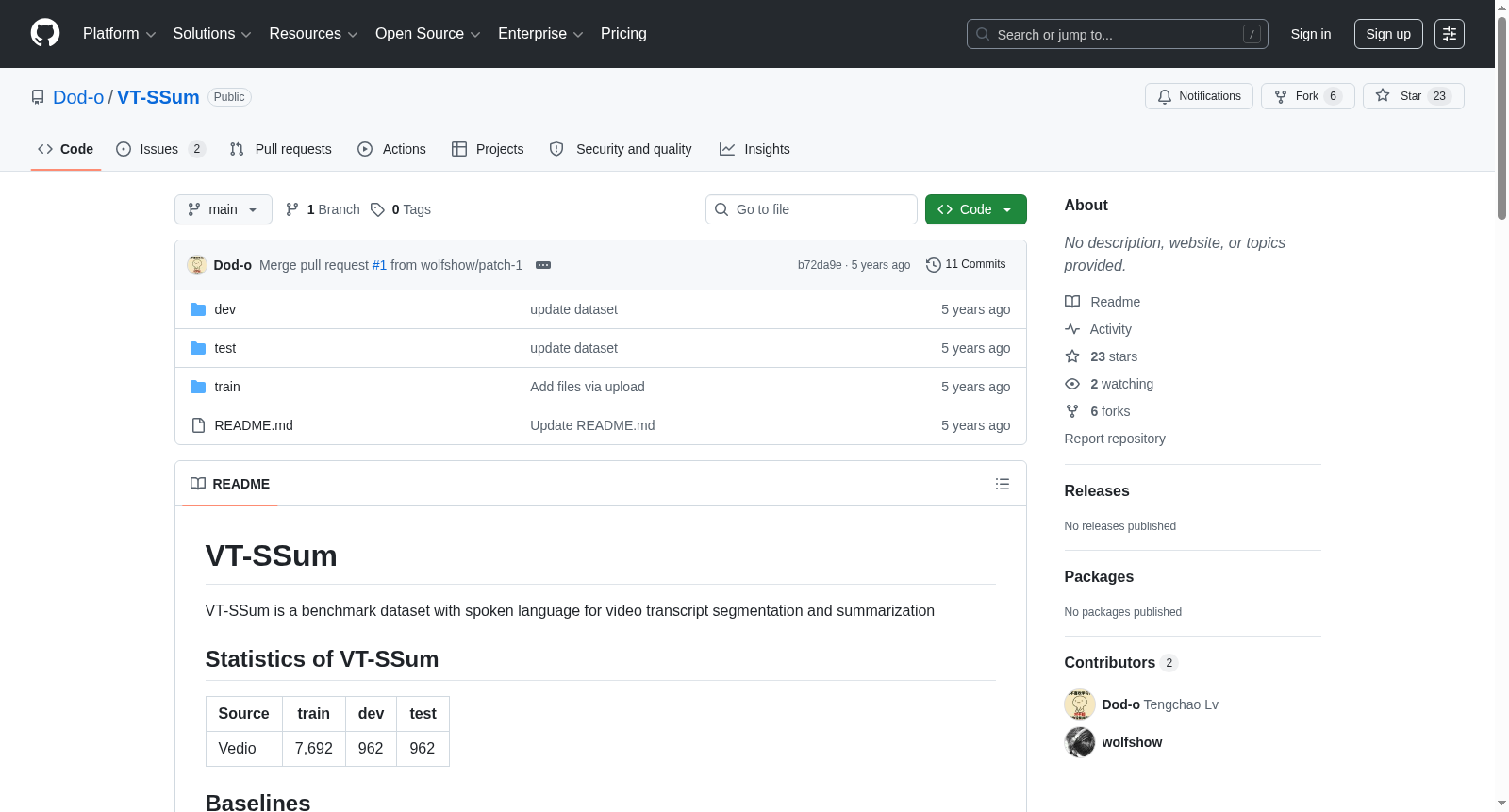Click the README.md file icon
Screen dimensions: 1509x812
(198, 425)
